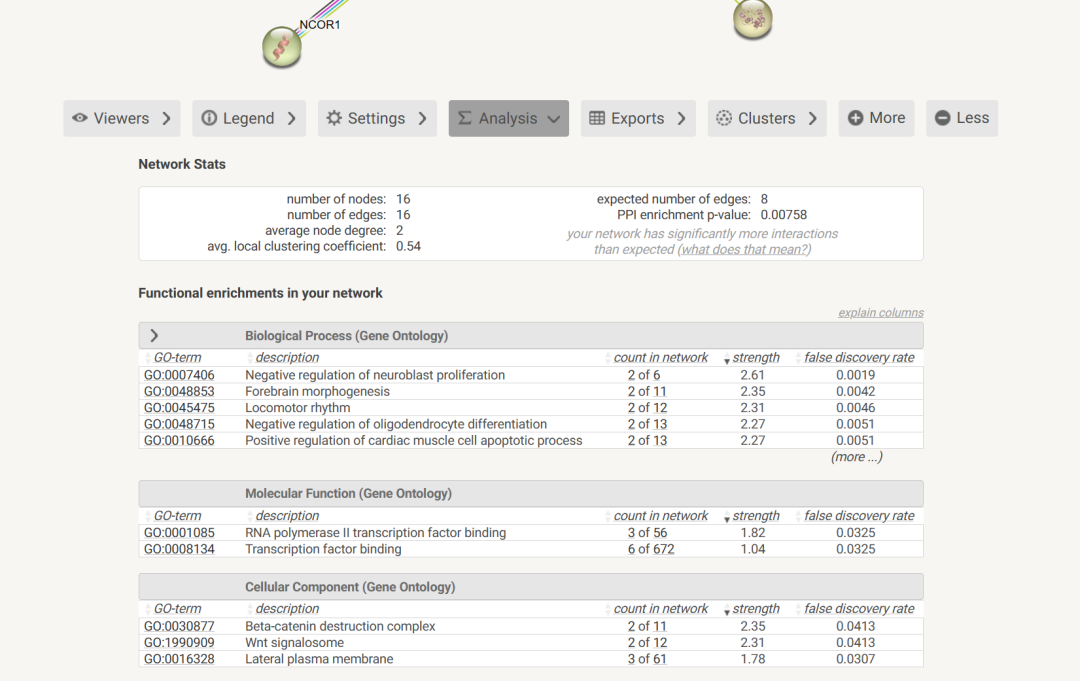Click the minus icon on Less button
The height and width of the screenshot is (681, 1080).
(x=942, y=118)
